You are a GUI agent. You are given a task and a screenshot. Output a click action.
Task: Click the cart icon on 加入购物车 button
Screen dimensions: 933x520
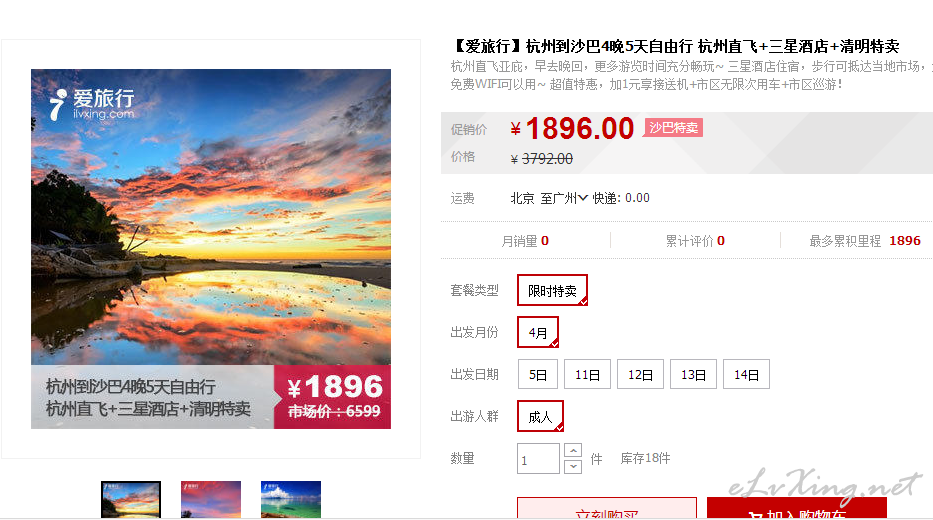pyautogui.click(x=755, y=515)
